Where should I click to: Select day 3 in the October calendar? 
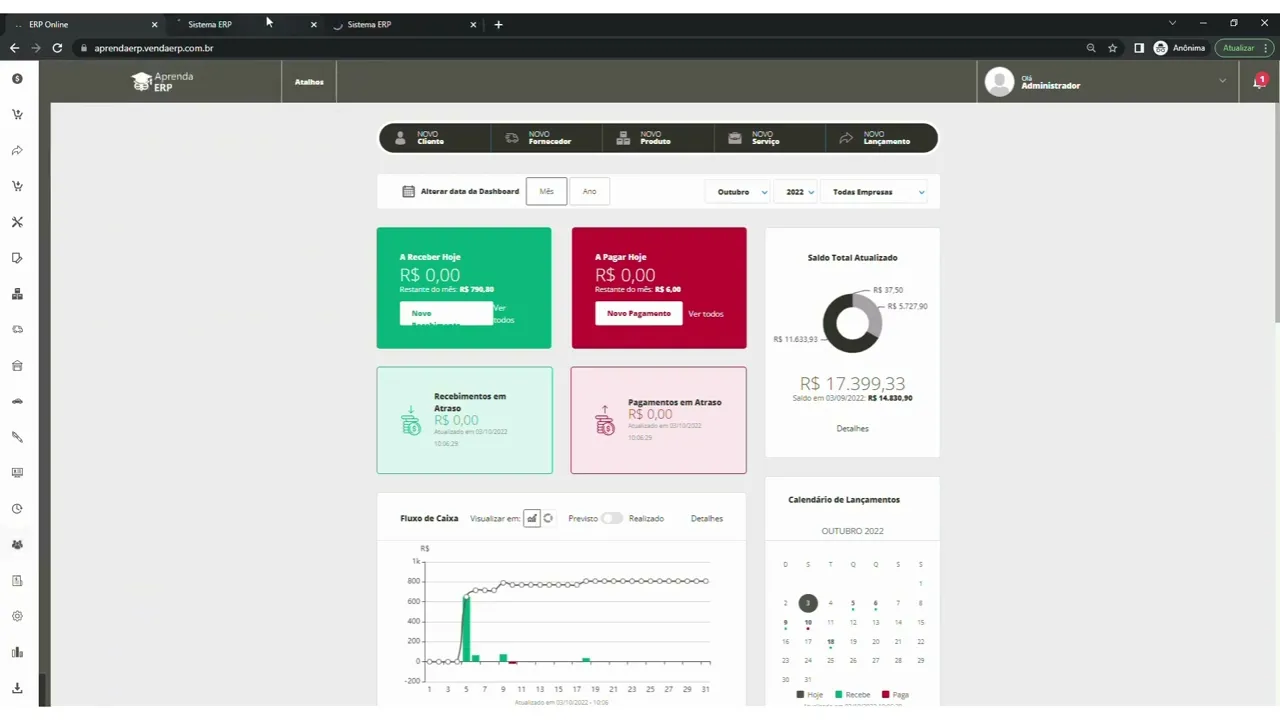(x=808, y=603)
